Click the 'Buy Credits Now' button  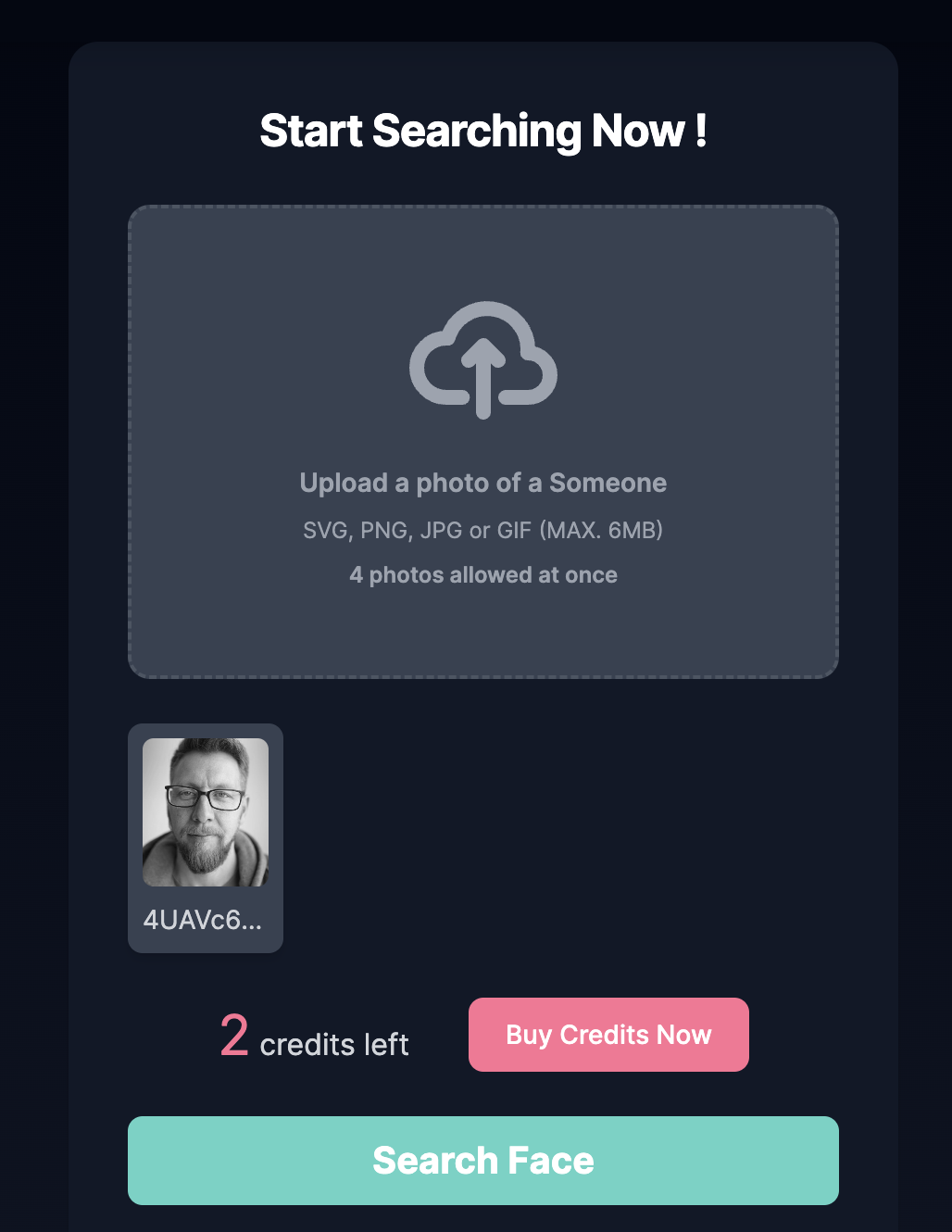(x=608, y=1035)
